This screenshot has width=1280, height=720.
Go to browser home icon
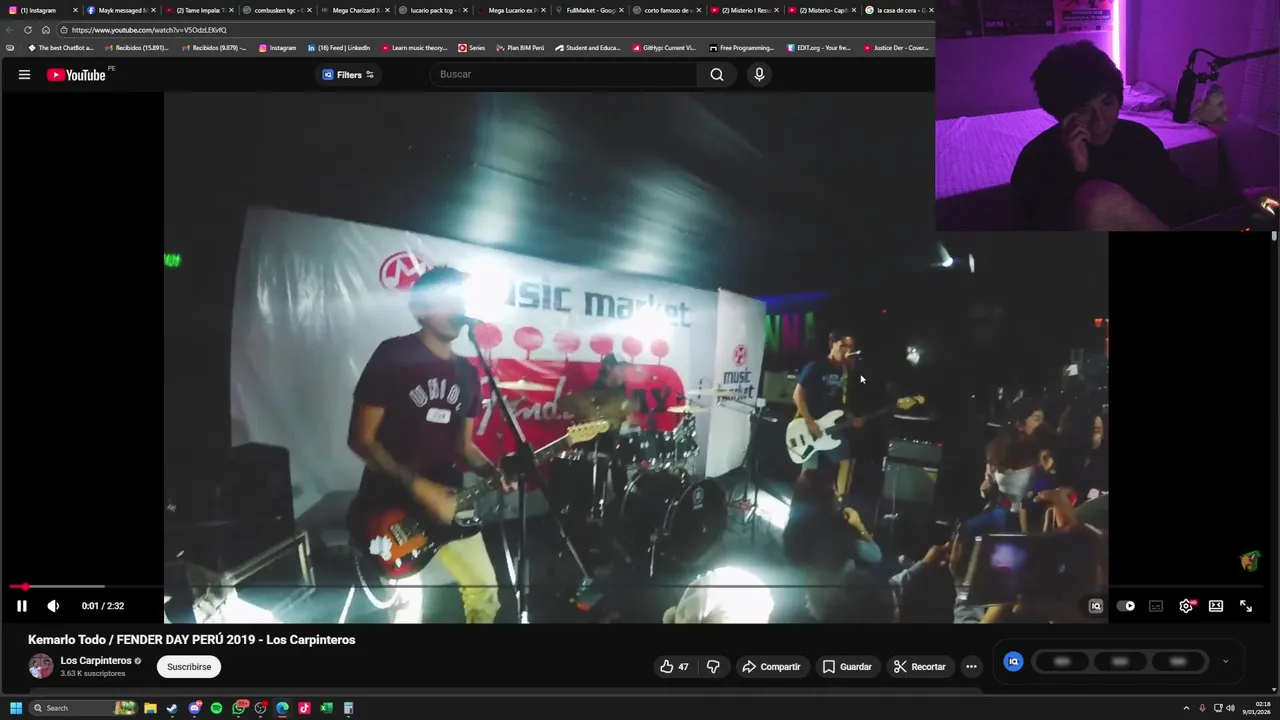coord(45,30)
